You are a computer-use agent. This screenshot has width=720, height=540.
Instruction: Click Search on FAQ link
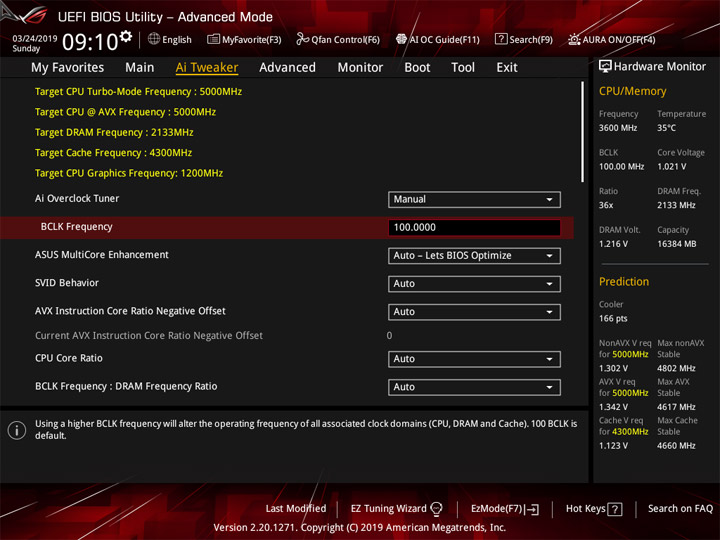pos(680,509)
